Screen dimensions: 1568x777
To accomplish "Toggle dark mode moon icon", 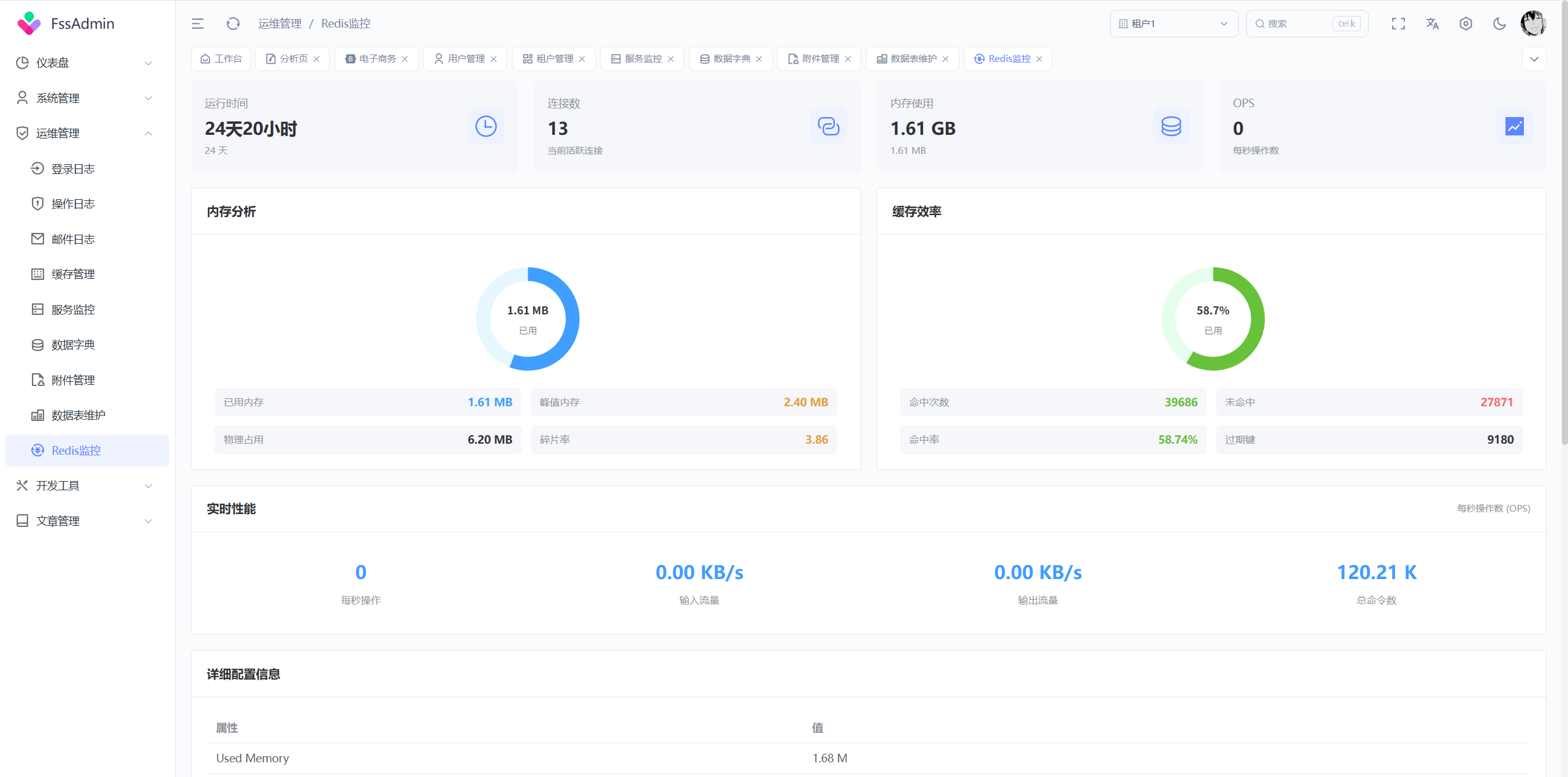I will (x=1499, y=24).
